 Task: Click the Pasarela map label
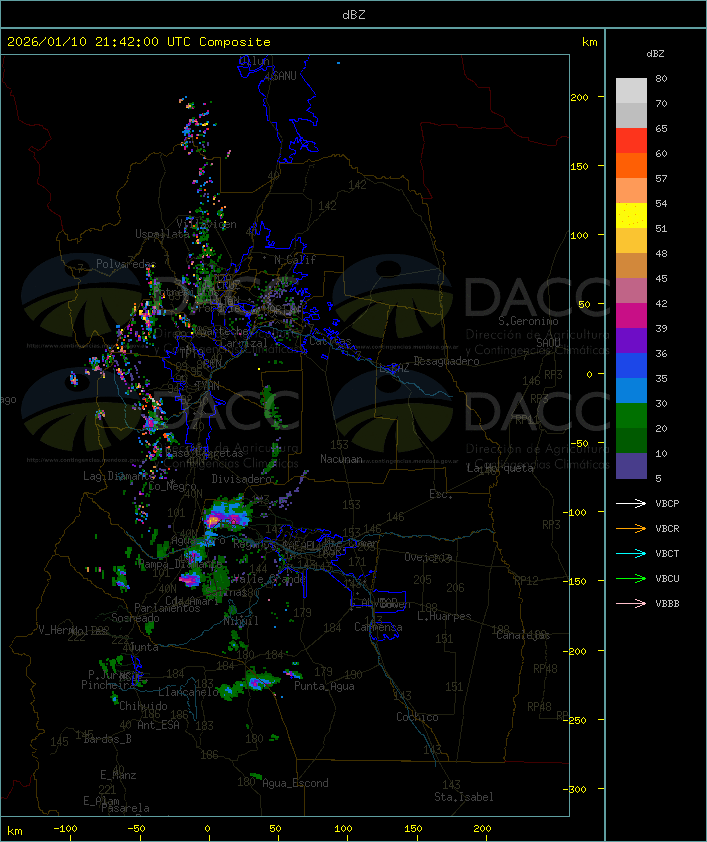125,808
